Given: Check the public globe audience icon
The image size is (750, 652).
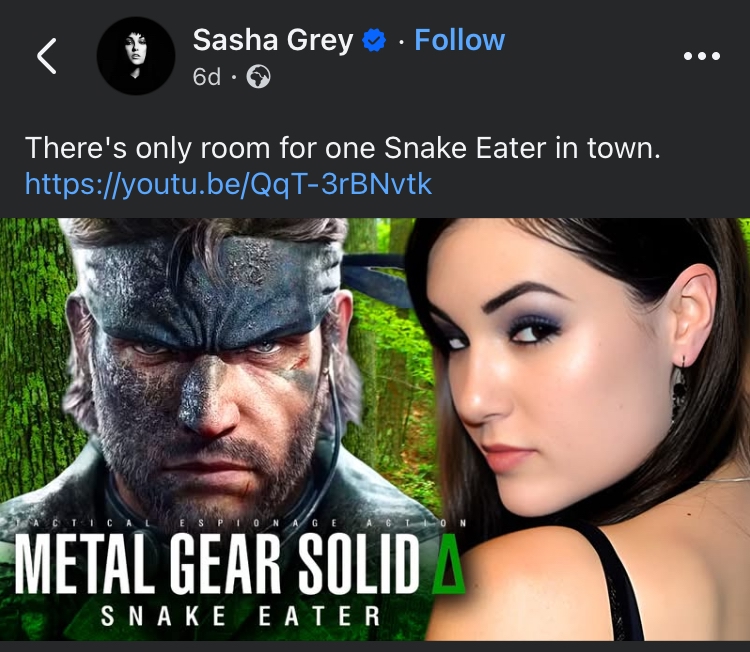Looking at the screenshot, I should (x=258, y=77).
